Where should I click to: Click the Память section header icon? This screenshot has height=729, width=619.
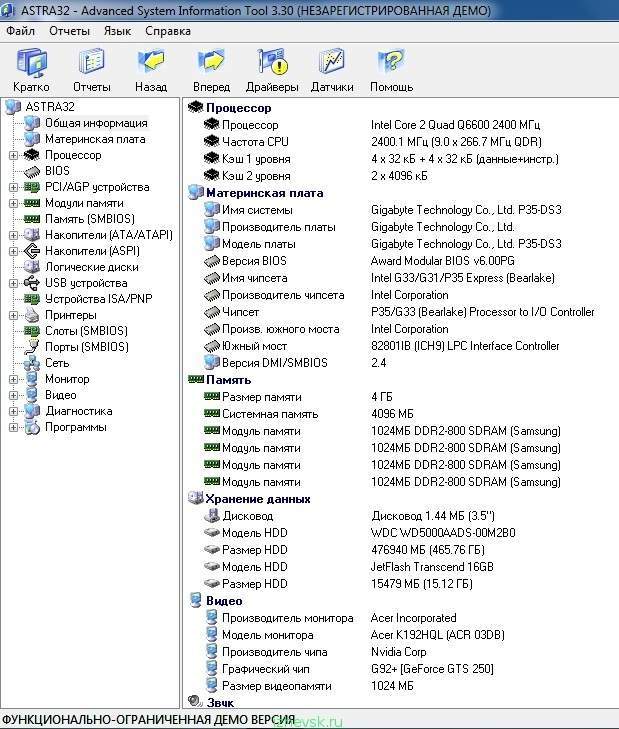[196, 380]
